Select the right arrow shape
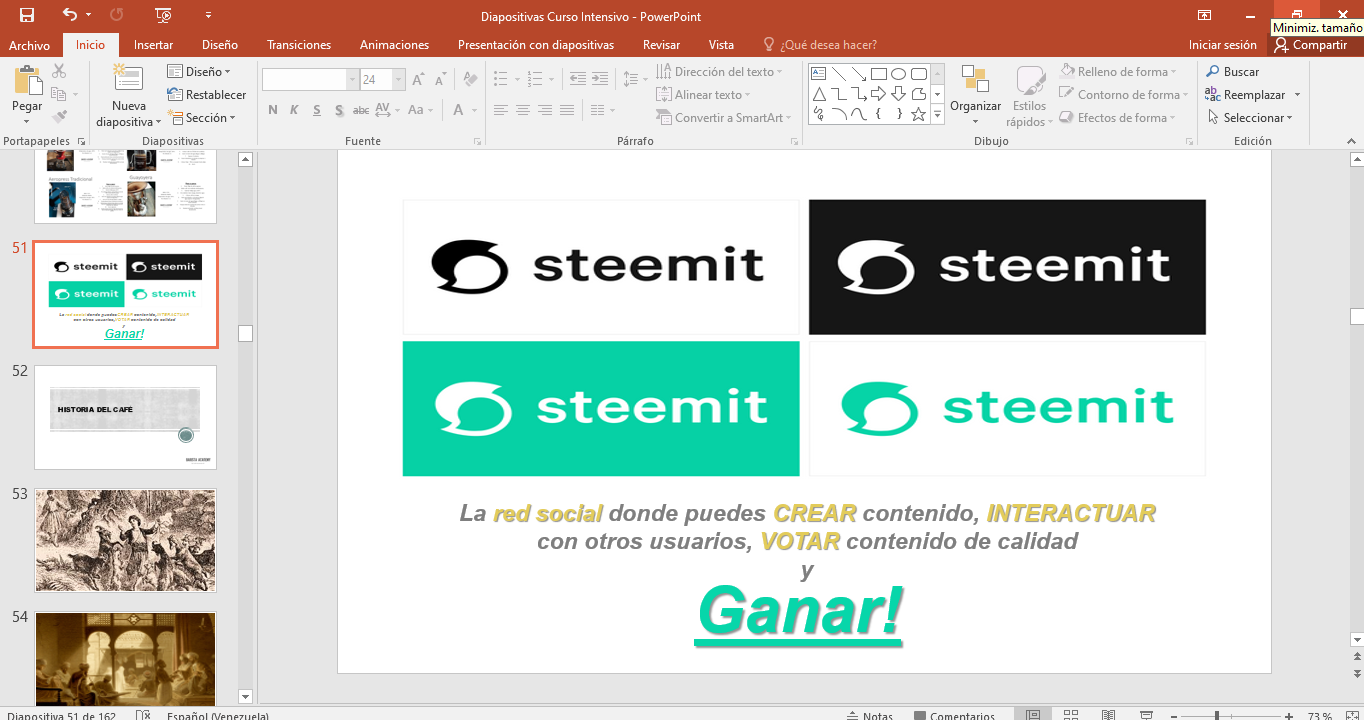This screenshot has width=1364, height=720. [878, 94]
